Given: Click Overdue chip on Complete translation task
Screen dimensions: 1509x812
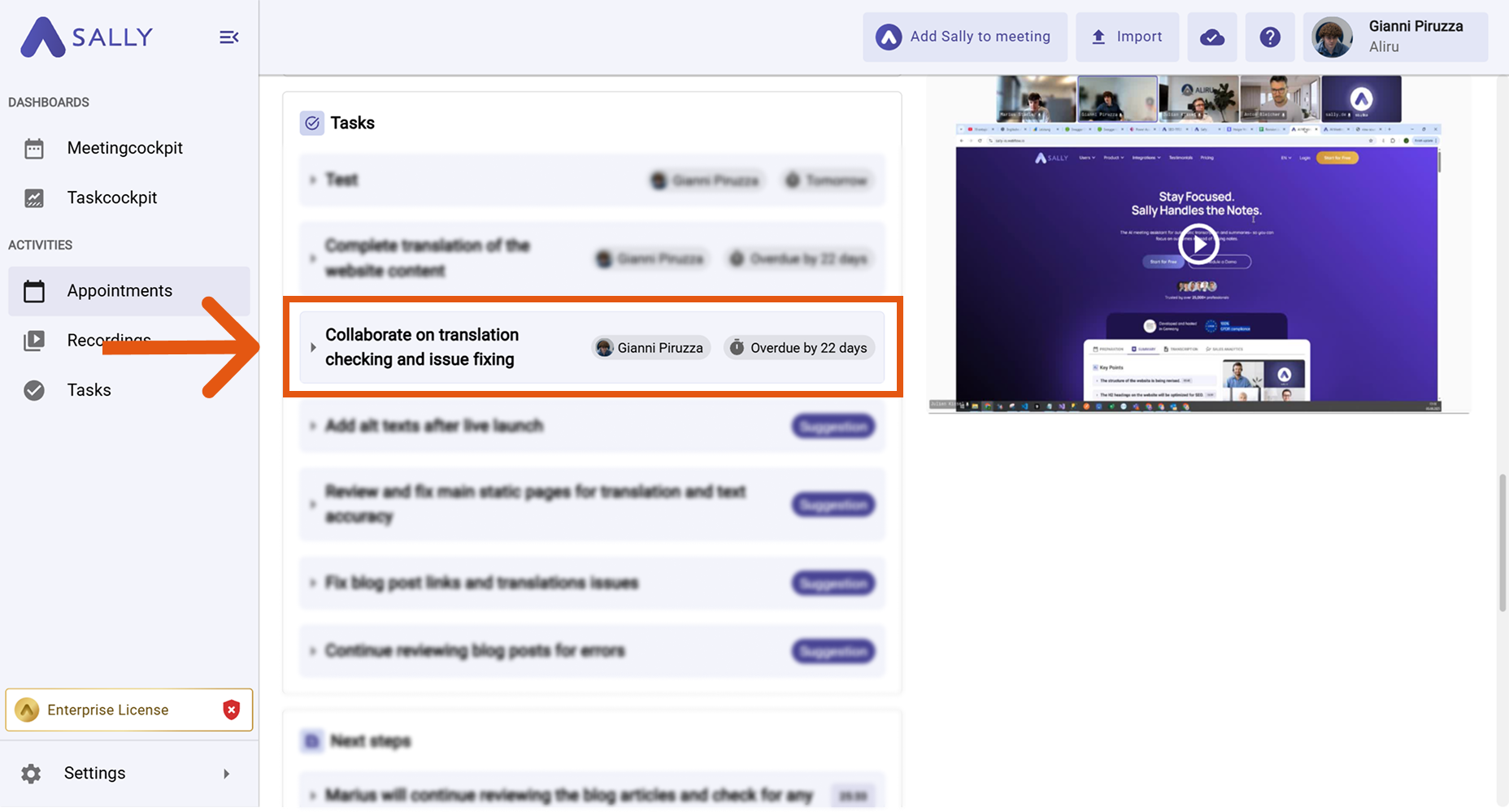Looking at the screenshot, I should click(799, 259).
